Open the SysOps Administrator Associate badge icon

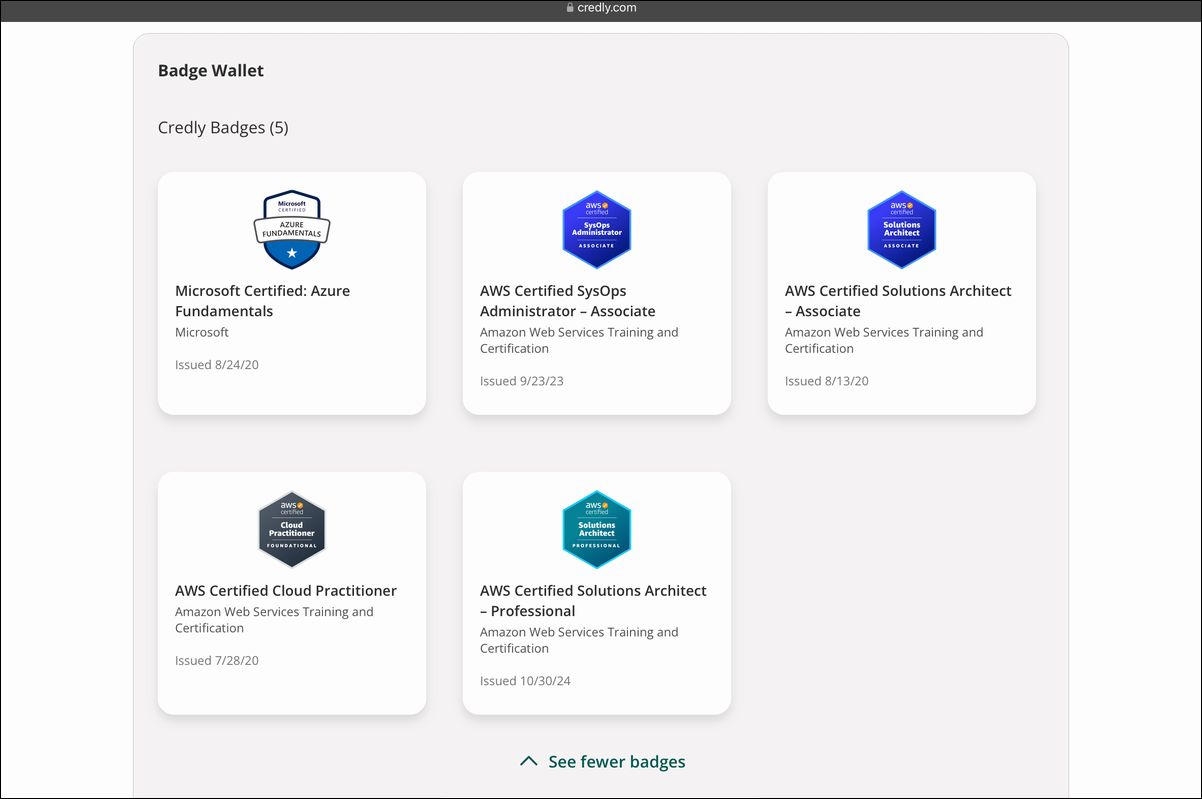pos(596,230)
